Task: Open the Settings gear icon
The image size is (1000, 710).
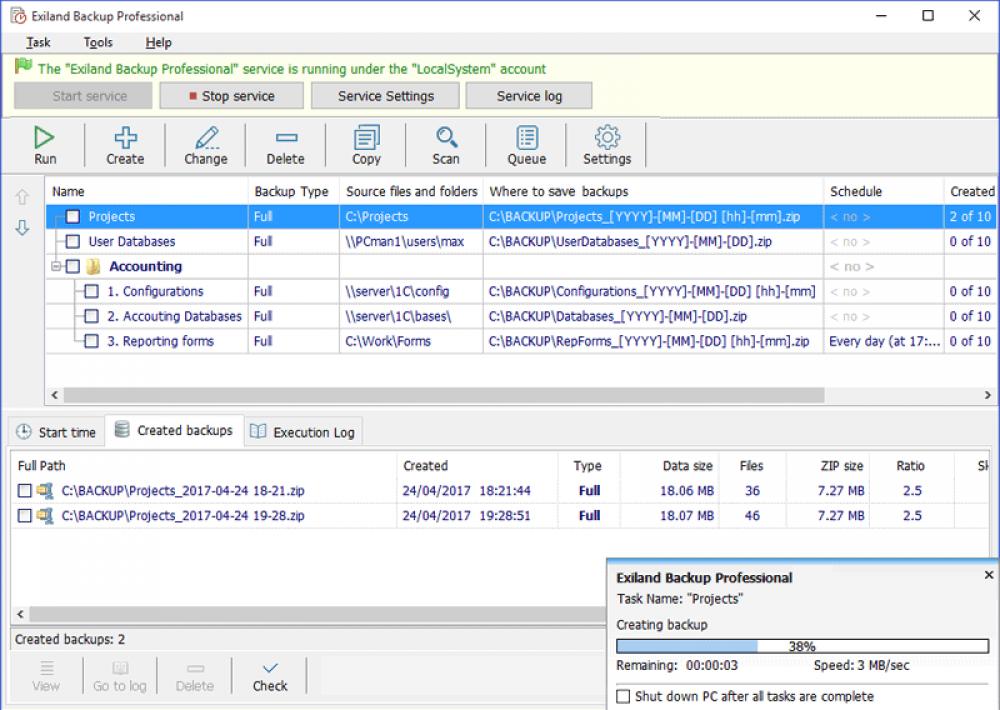Action: [607, 144]
